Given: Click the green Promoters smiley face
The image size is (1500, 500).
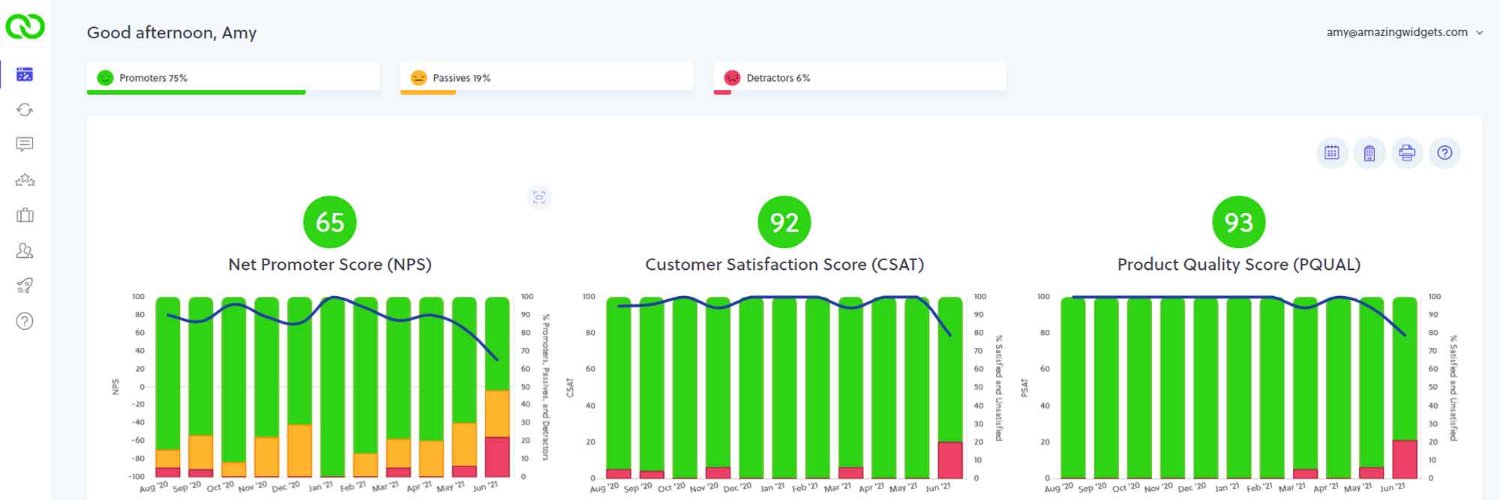Looking at the screenshot, I should coord(105,77).
